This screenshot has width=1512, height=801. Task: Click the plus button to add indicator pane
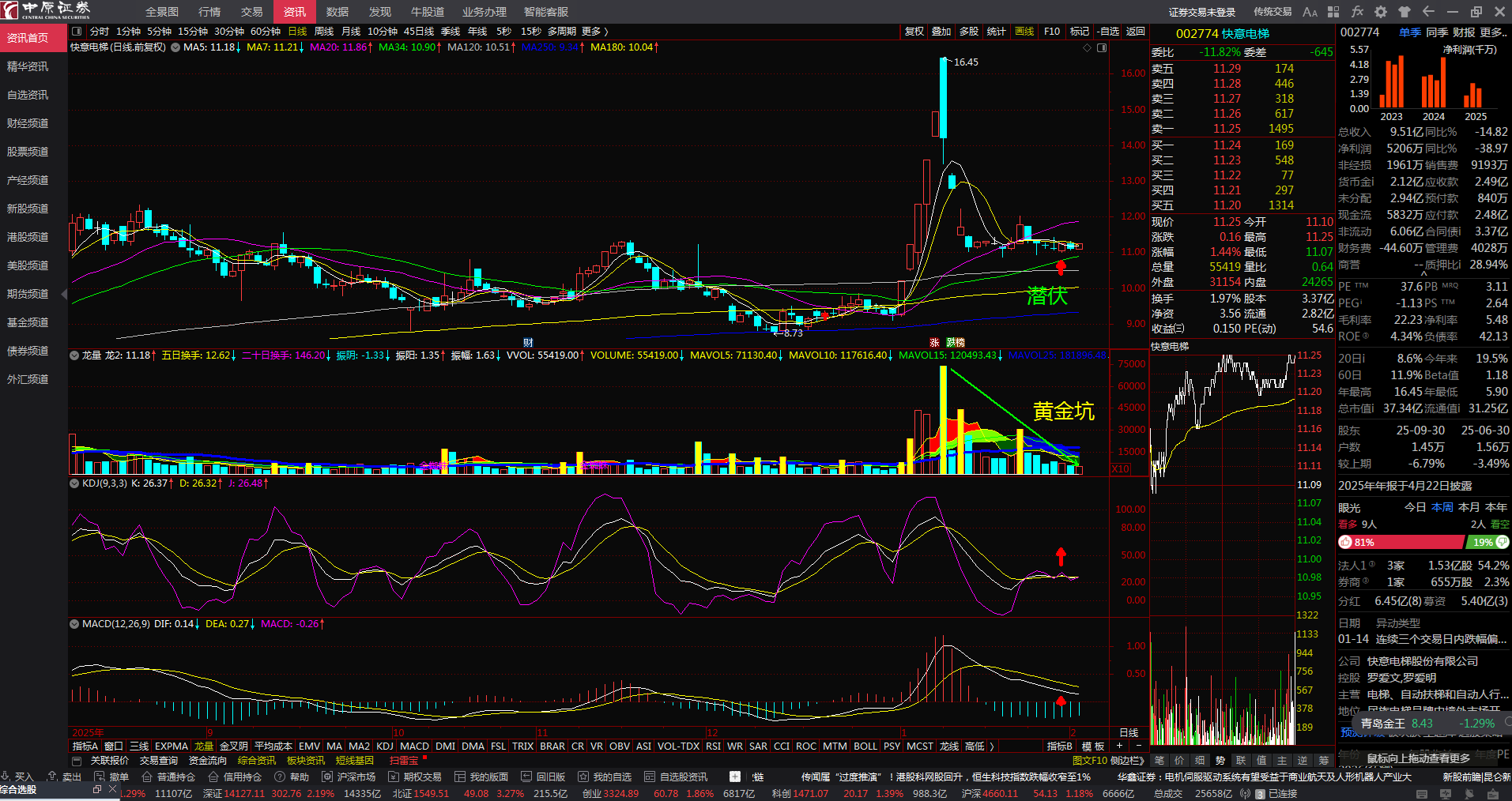(x=1119, y=746)
